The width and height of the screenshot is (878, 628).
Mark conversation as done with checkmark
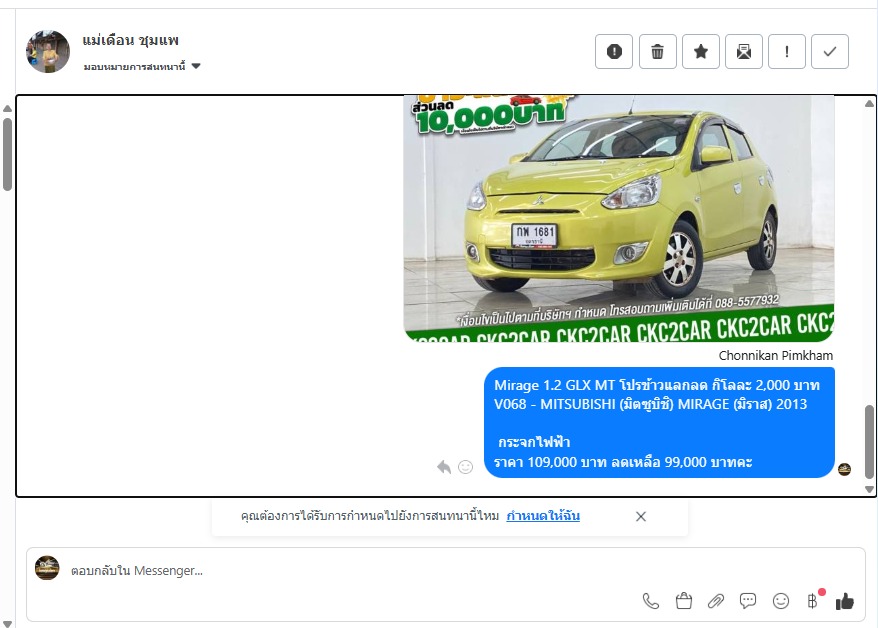point(830,51)
